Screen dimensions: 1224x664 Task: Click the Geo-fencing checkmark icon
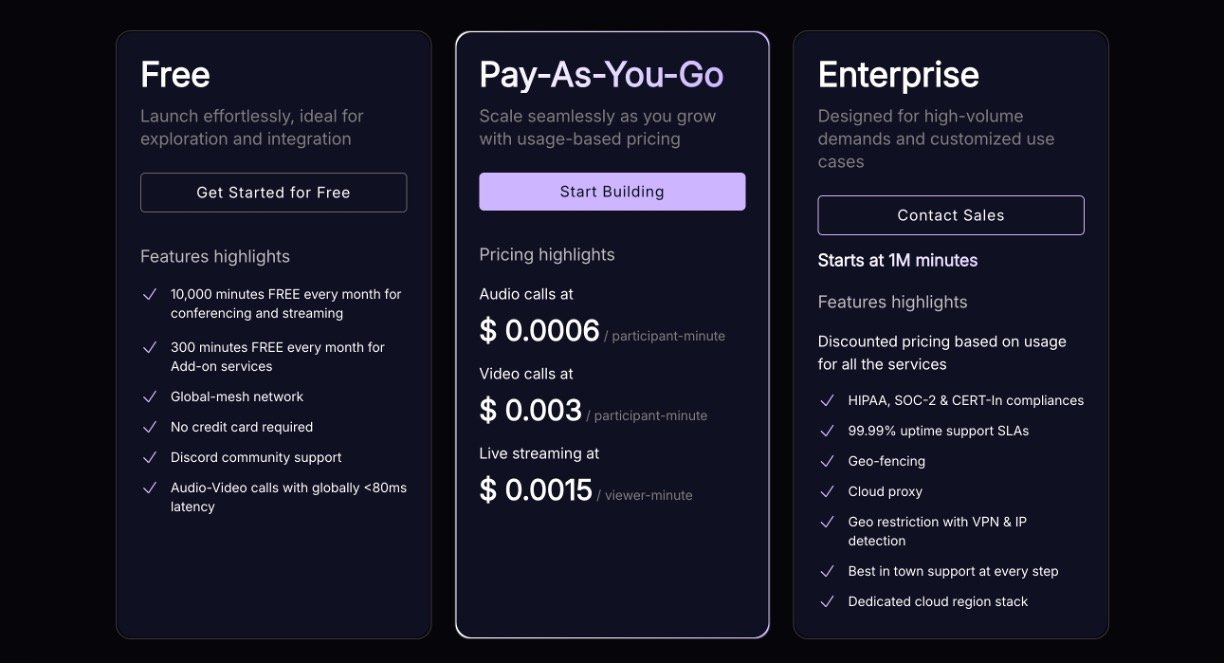827,461
